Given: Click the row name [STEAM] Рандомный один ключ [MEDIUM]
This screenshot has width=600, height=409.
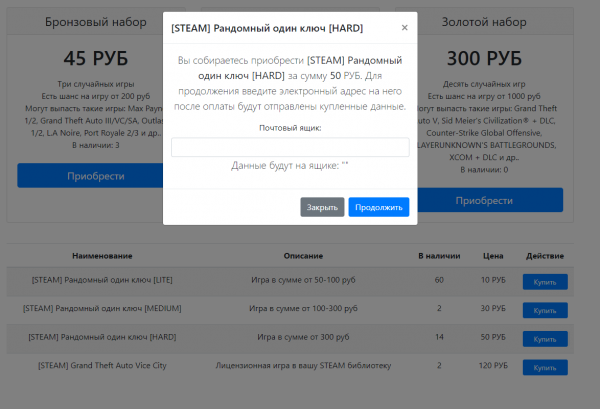Looking at the screenshot, I should [x=102, y=308].
